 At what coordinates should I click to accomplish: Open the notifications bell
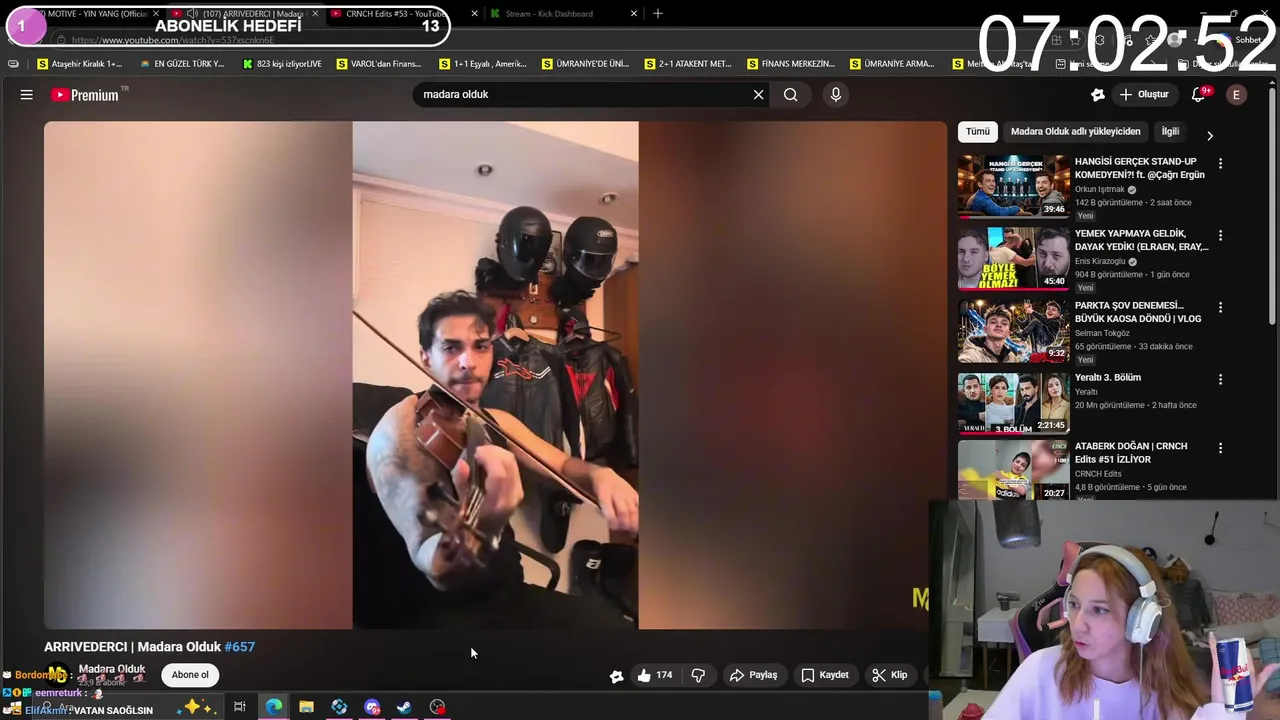[x=1199, y=95]
